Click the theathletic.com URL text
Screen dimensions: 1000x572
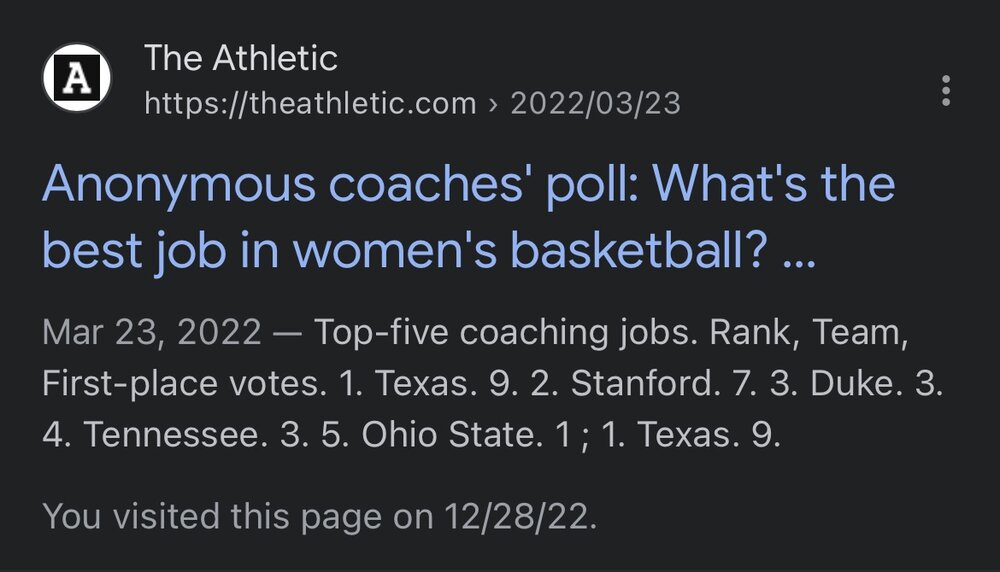pyautogui.click(x=310, y=103)
